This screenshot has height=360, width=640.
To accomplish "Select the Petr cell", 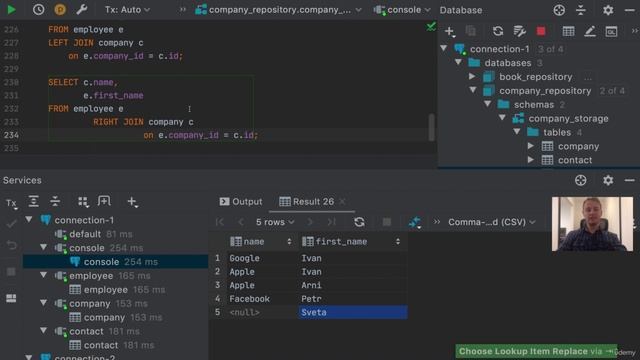I will coord(353,299).
